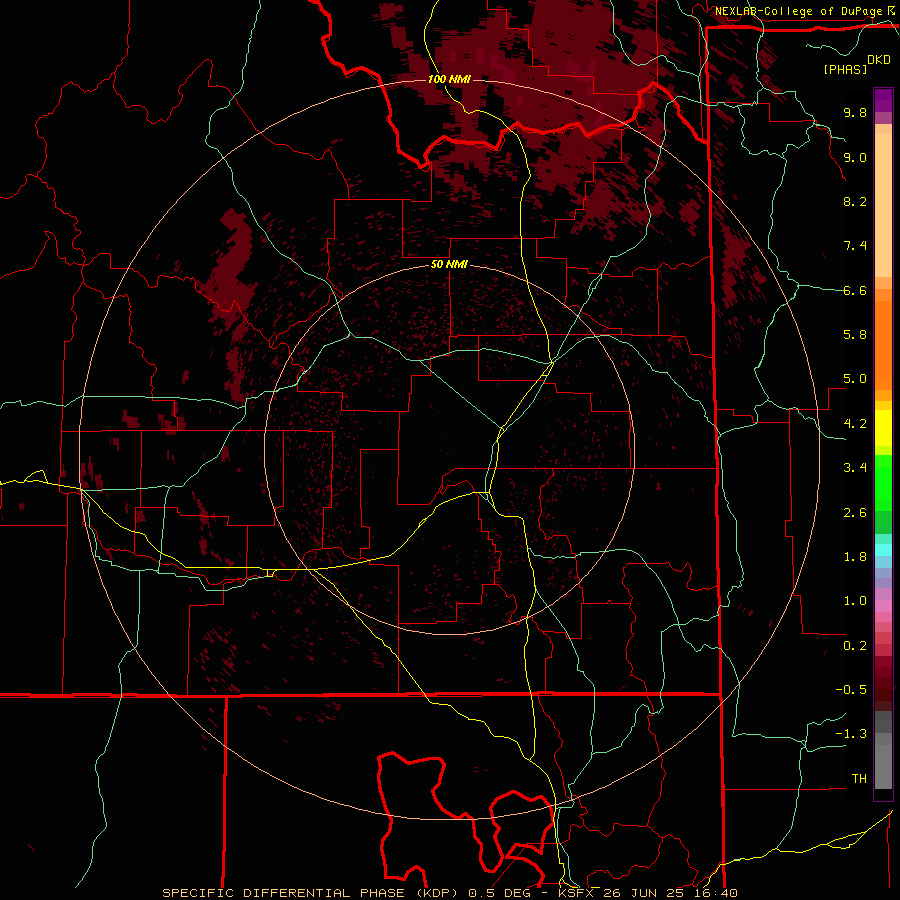Click the 6.6 value on the color scale

(855, 290)
